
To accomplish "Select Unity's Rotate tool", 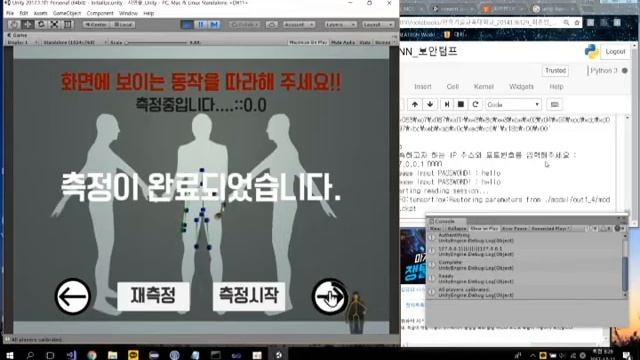I will (x=41, y=24).
